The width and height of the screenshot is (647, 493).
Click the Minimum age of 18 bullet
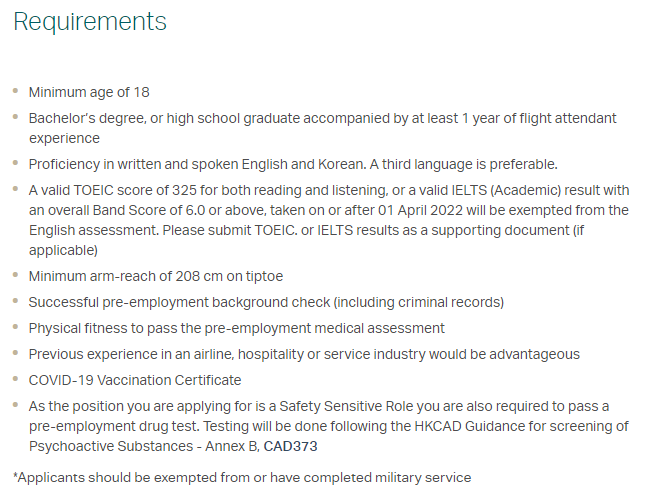tap(89, 92)
